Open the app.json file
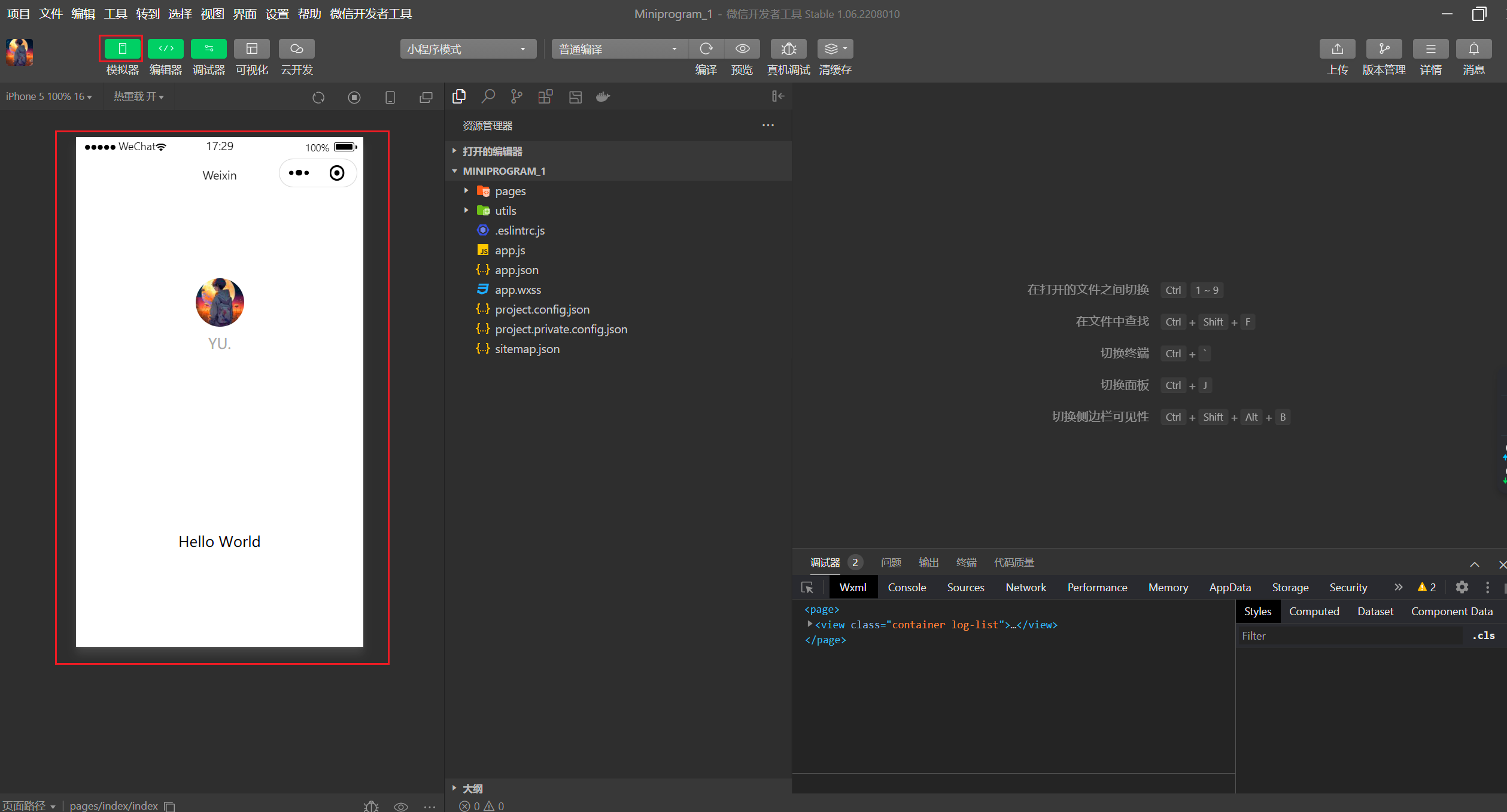 pyautogui.click(x=619, y=270)
